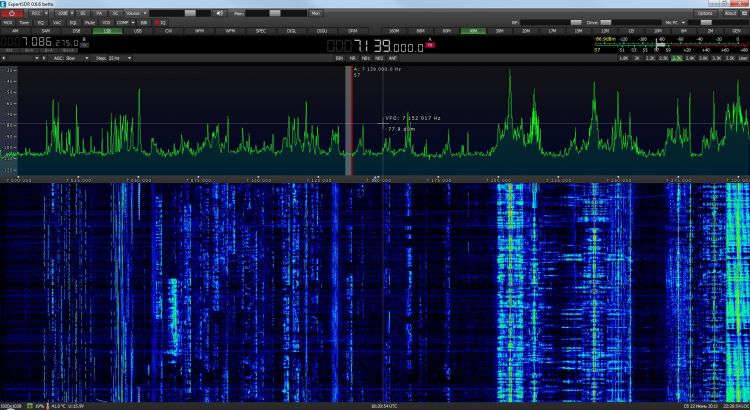Image resolution: width=750 pixels, height=410 pixels.
Task: Toggle the MOX transmit button
Action: pos(8,22)
